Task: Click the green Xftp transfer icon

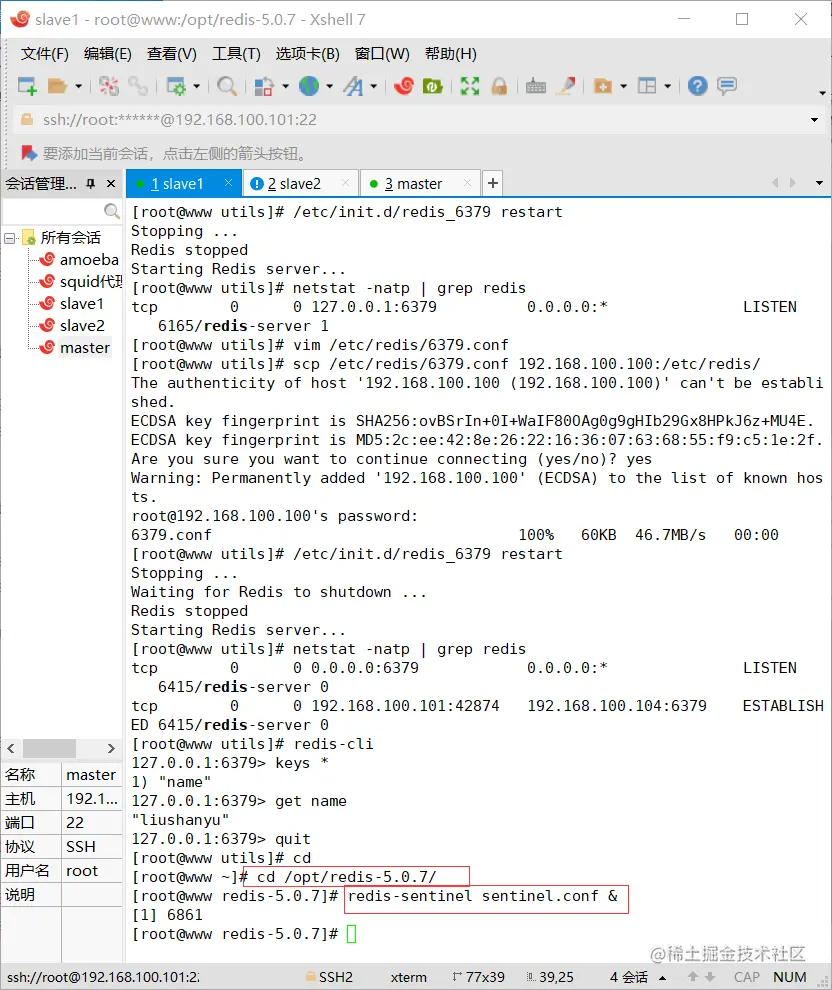Action: coord(433,86)
